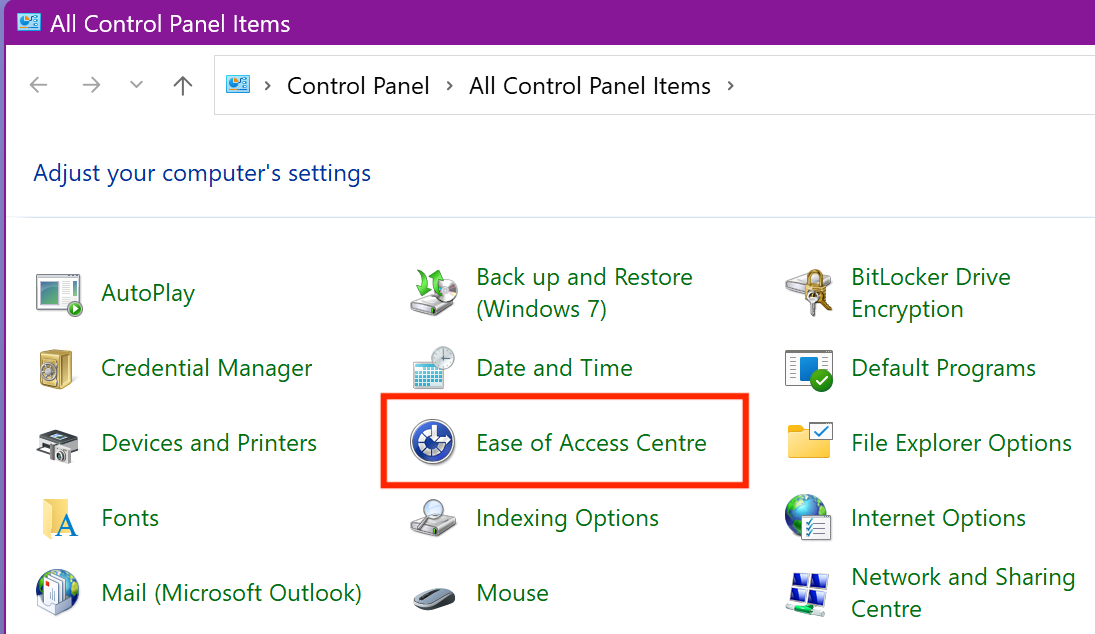Open the Fonts icon
This screenshot has width=1095, height=634.
129,517
